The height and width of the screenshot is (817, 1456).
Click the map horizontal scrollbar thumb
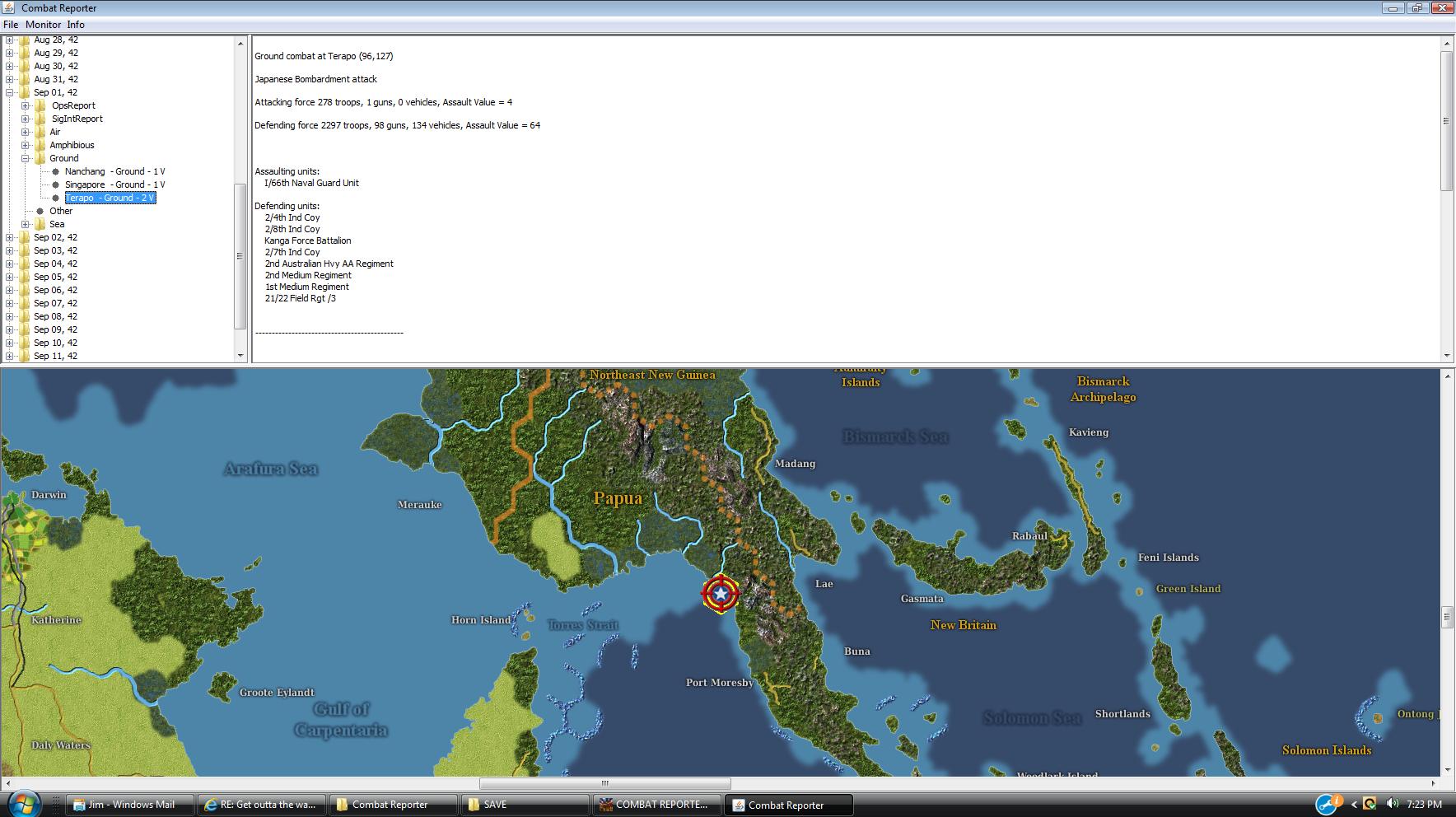pos(604,783)
